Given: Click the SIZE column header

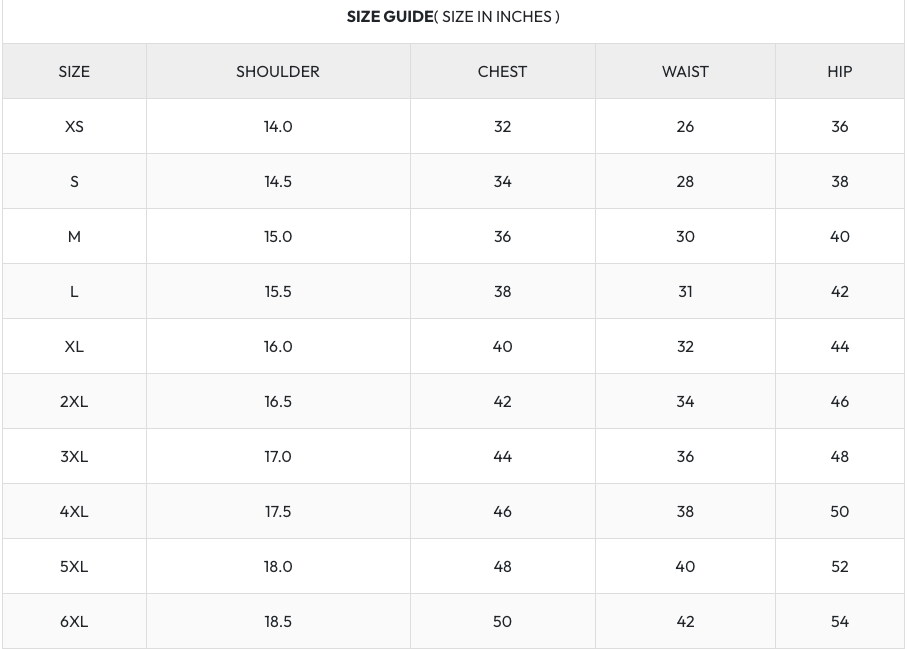Looking at the screenshot, I should (x=74, y=72).
